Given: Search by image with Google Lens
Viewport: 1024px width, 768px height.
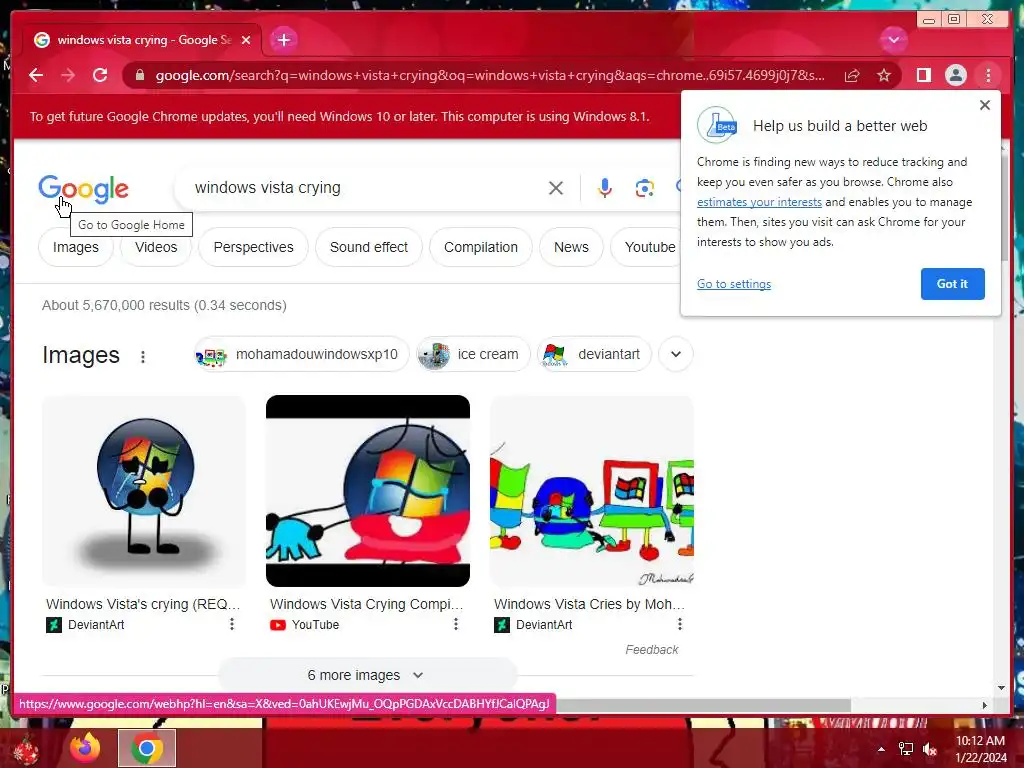Looking at the screenshot, I should pyautogui.click(x=644, y=188).
